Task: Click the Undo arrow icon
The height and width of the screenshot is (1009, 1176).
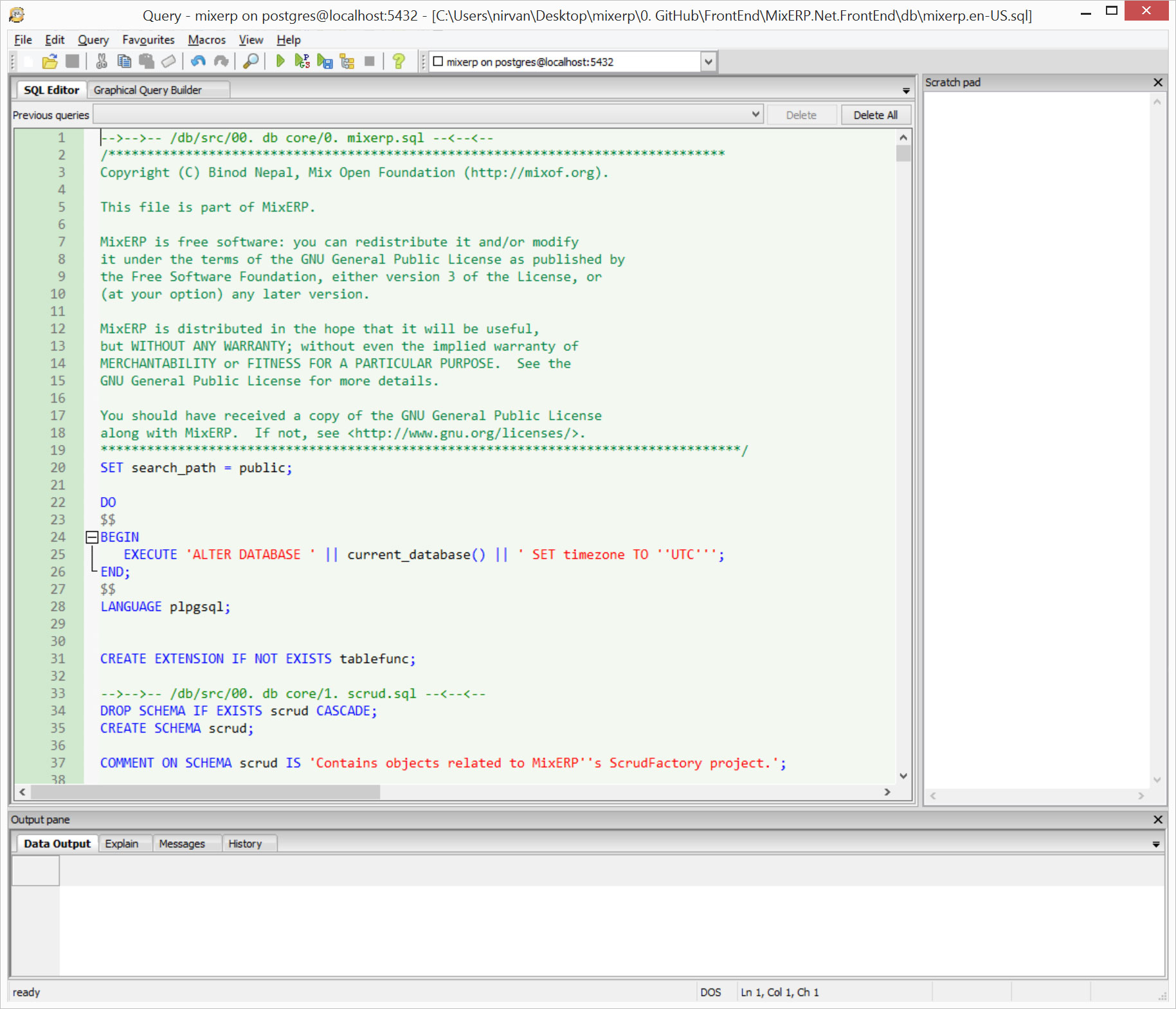Action: click(198, 62)
